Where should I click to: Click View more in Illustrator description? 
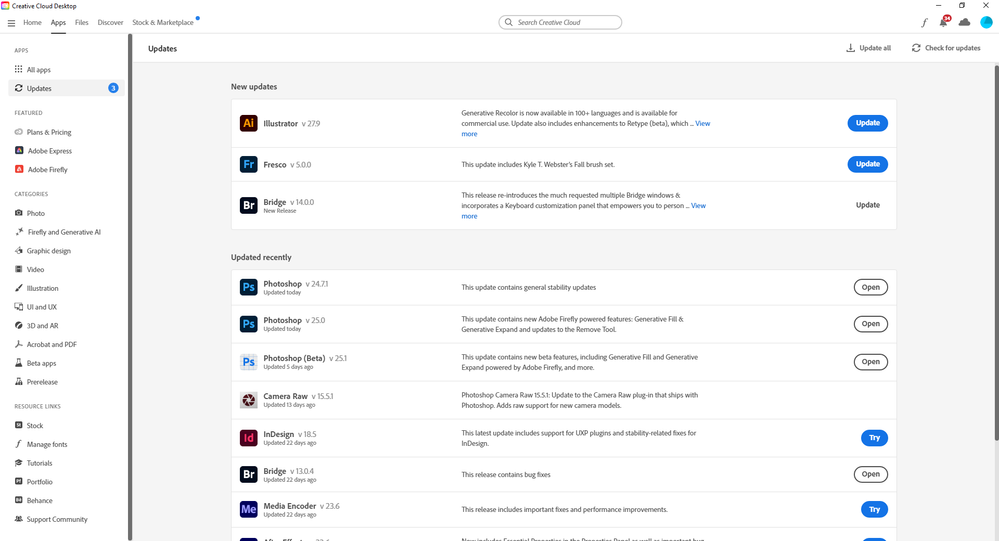[x=702, y=124]
